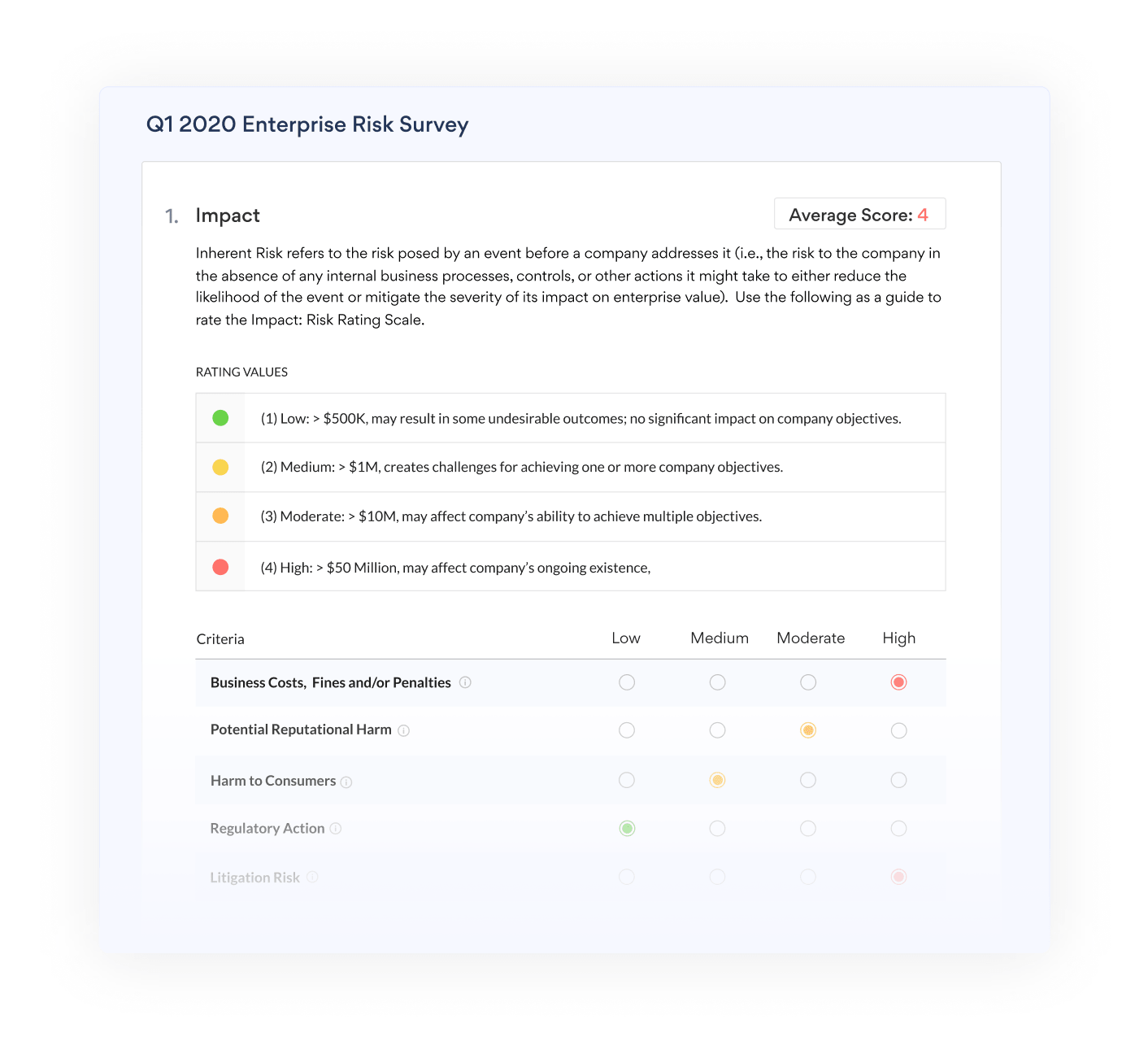Choose High rating for Regulatory Action

(898, 829)
